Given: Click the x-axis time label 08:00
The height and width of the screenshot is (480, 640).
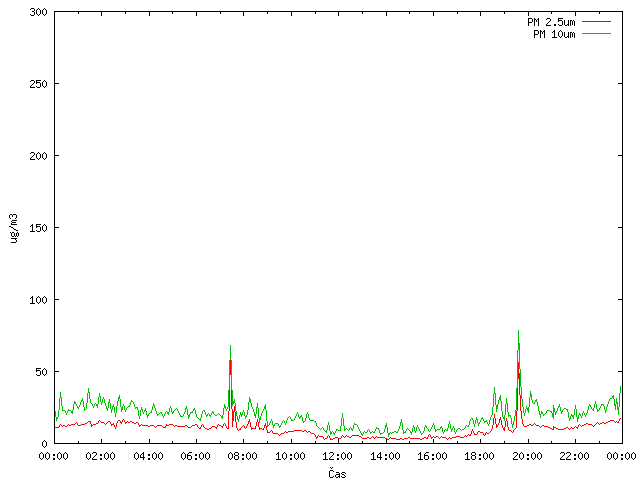Looking at the screenshot, I should pos(242,456).
